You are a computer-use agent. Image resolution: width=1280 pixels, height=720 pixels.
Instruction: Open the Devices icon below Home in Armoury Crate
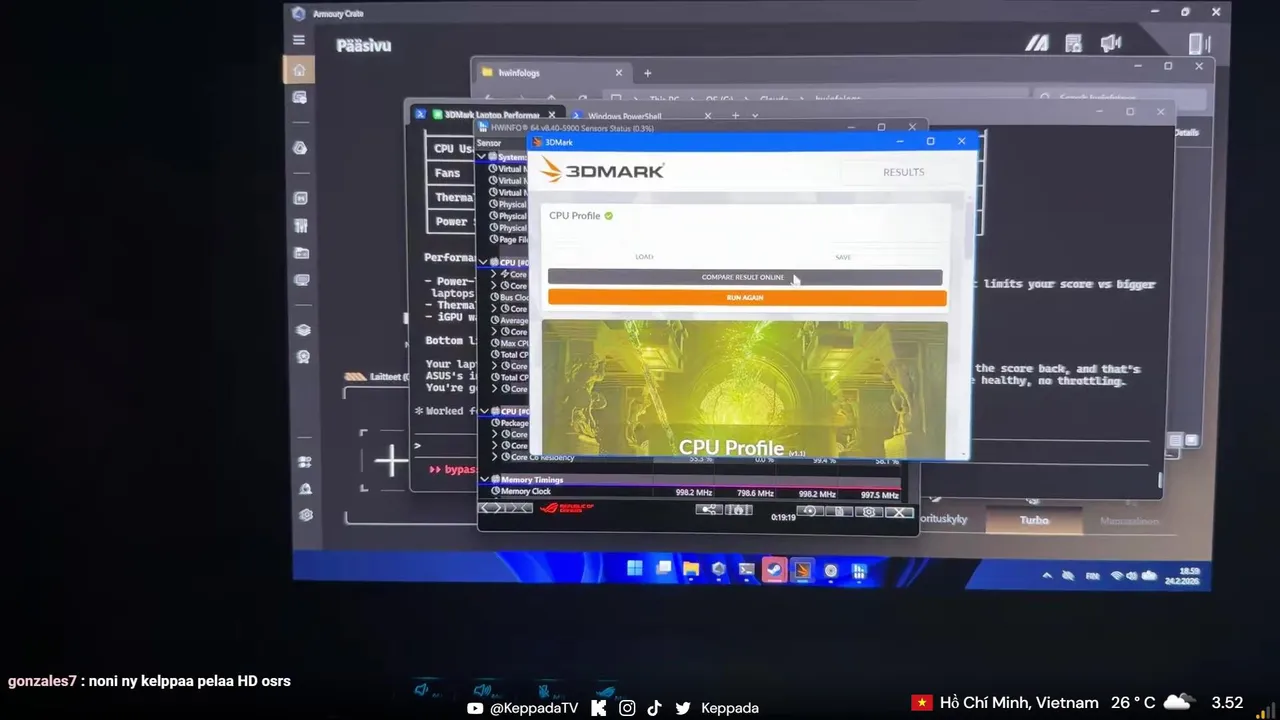click(299, 98)
